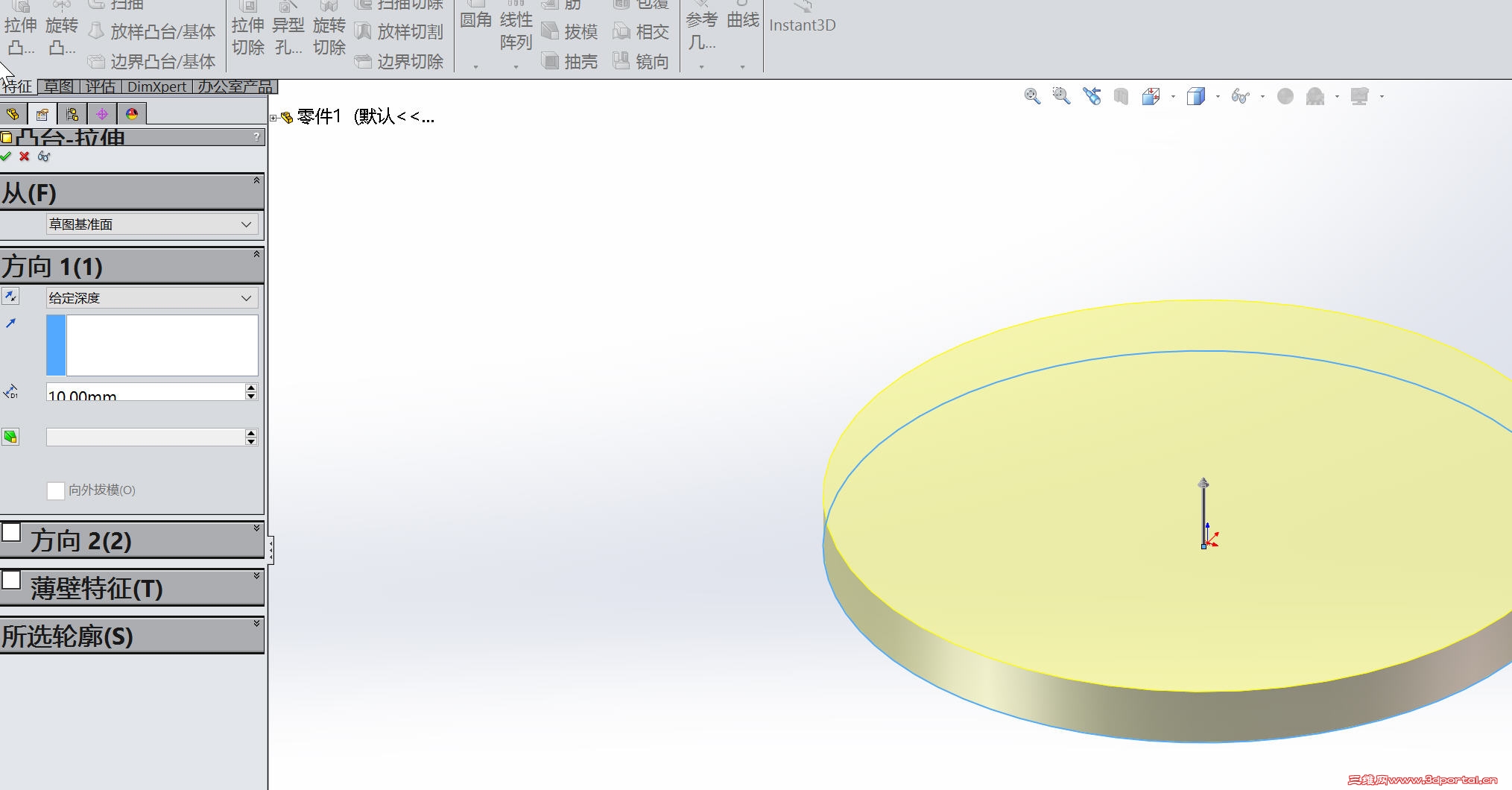Collapse the 方向 1(1) section

point(256,254)
